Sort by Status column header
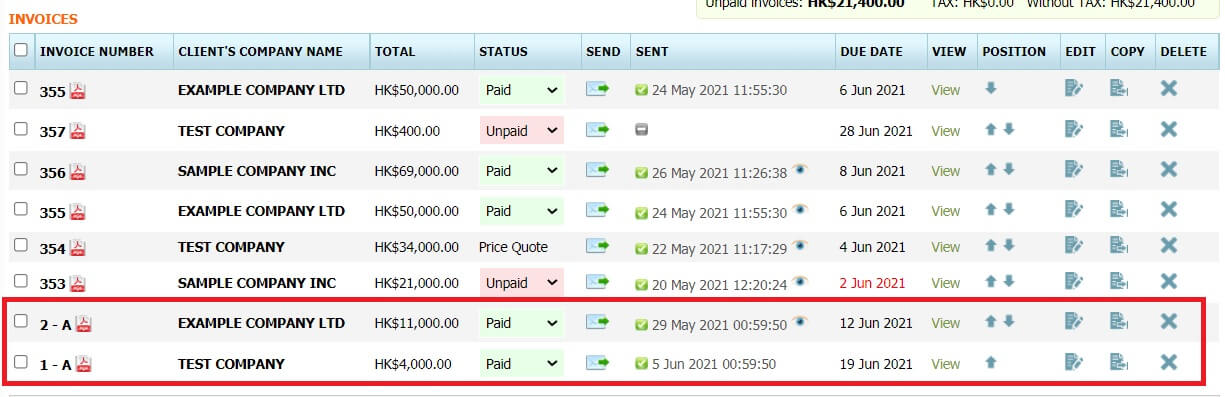This screenshot has height=397, width=1225. pyautogui.click(x=503, y=51)
